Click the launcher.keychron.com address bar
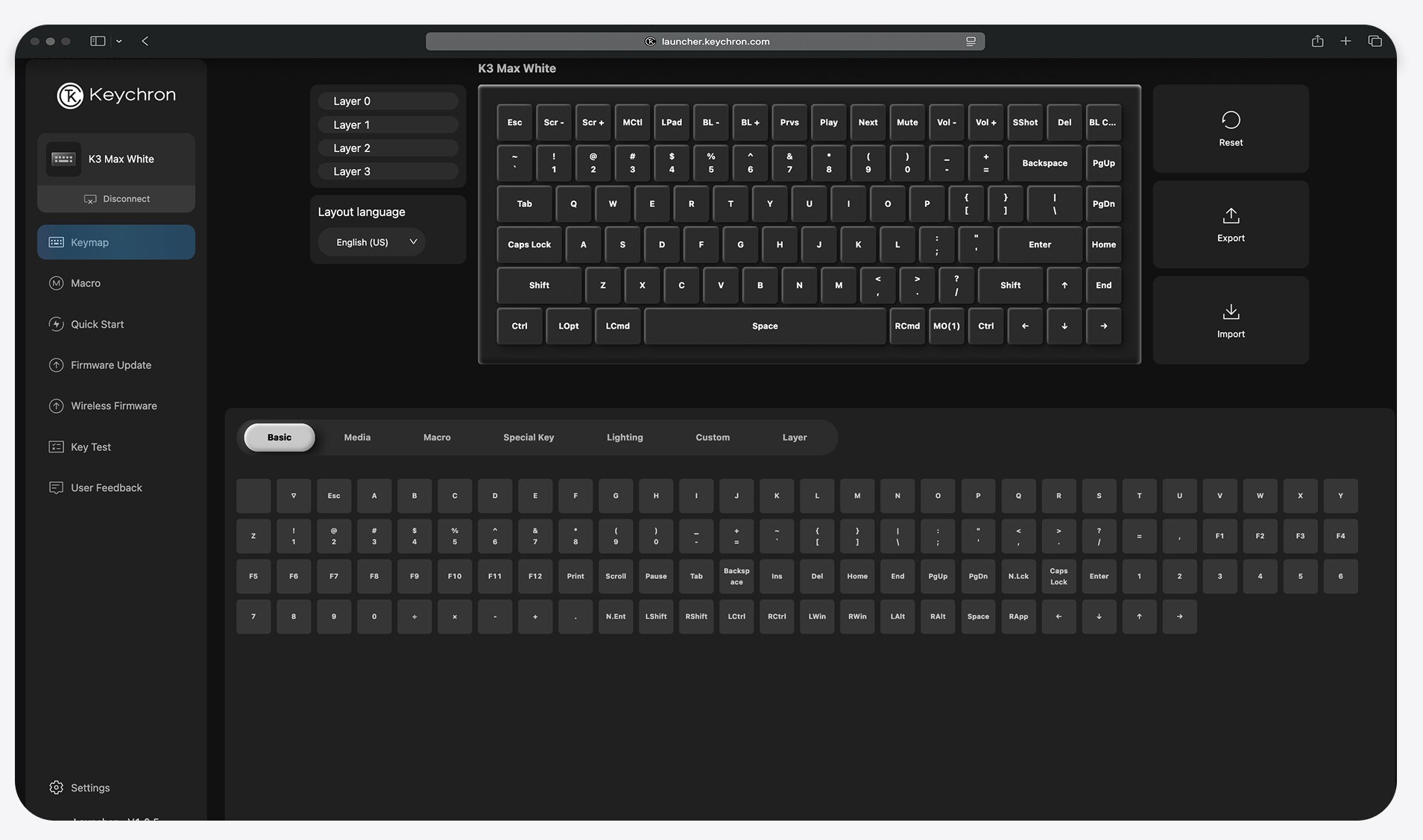 705,42
